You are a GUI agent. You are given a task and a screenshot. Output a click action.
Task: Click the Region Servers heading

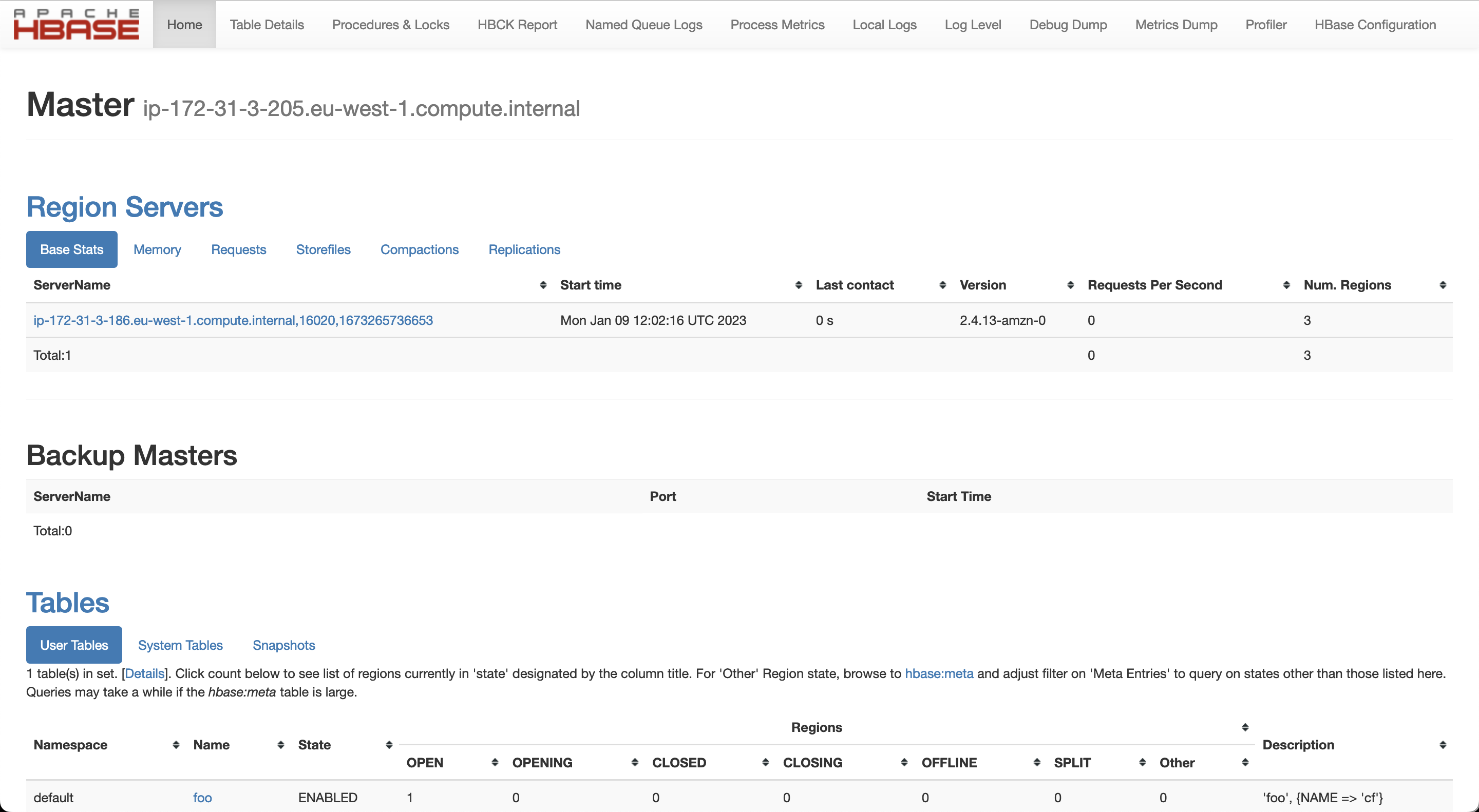pos(125,207)
